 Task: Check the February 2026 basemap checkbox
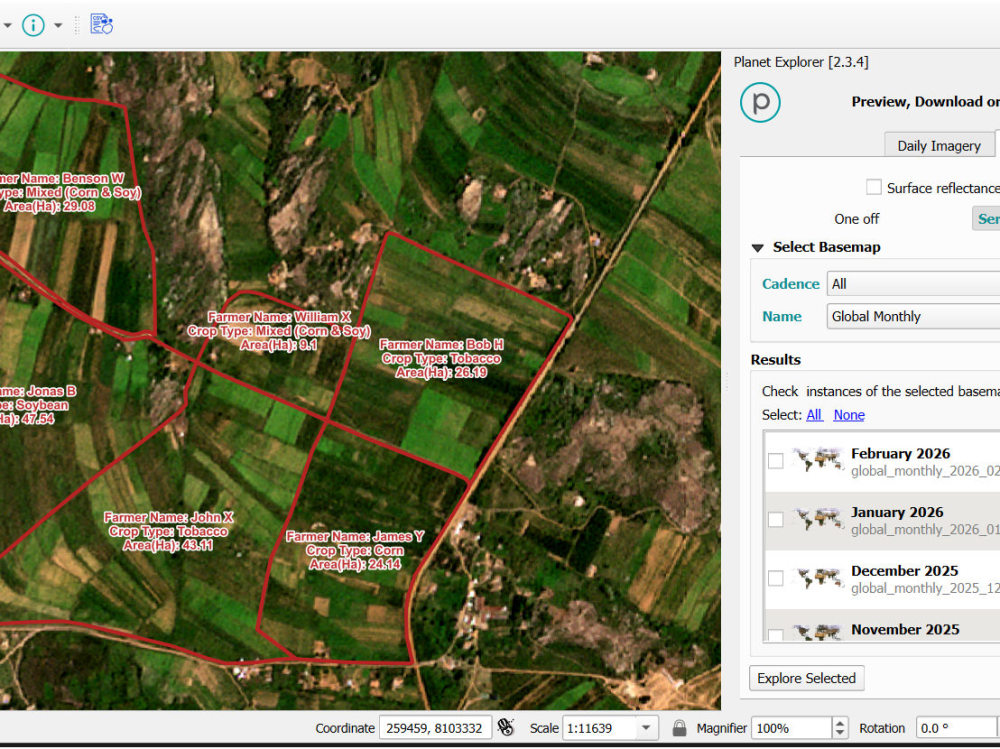coord(776,461)
